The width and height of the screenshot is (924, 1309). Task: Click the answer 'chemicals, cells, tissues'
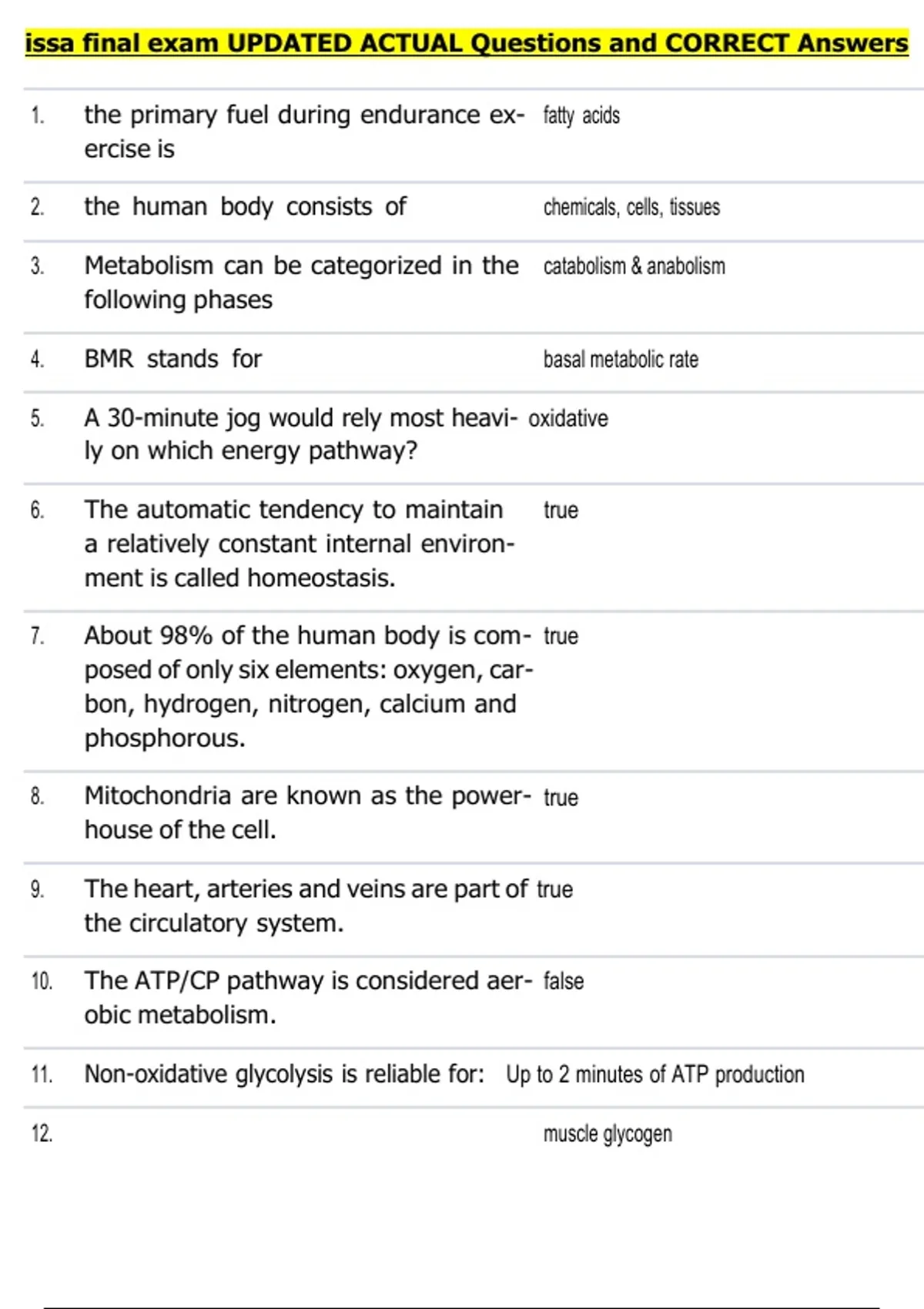tap(631, 207)
